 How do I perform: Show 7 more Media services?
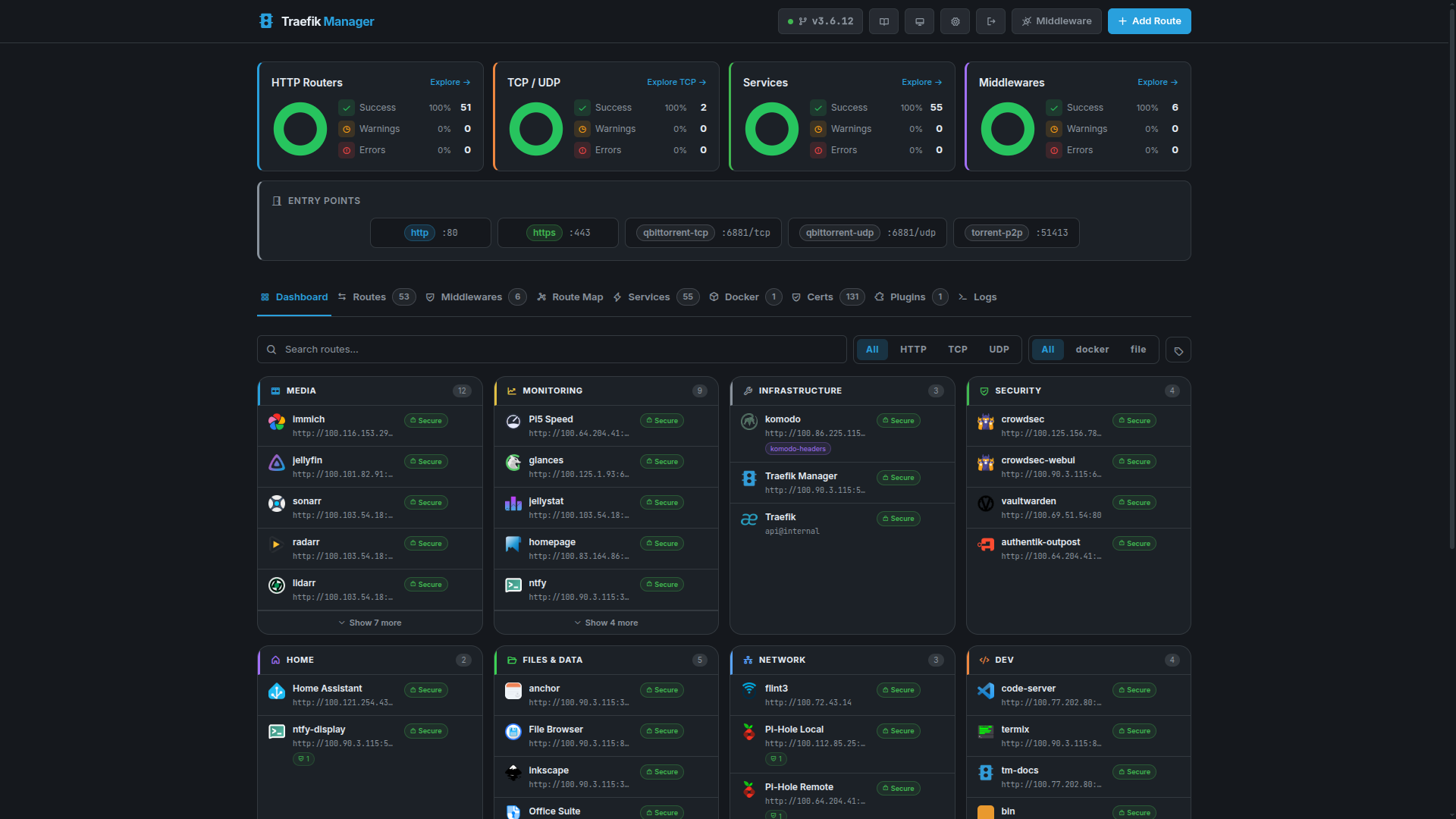(369, 623)
